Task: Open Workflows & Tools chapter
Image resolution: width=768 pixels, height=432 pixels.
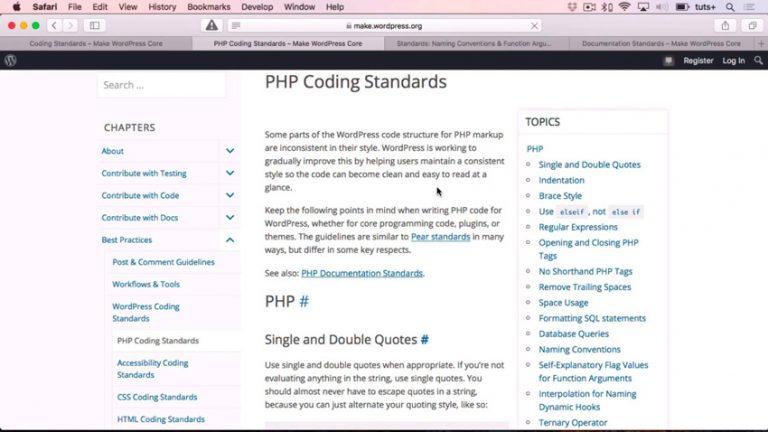Action: pos(145,284)
